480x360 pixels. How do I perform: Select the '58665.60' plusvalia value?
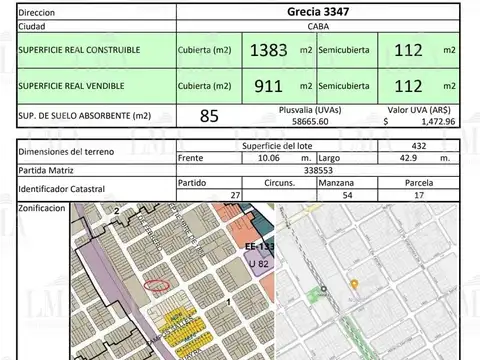click(310, 121)
